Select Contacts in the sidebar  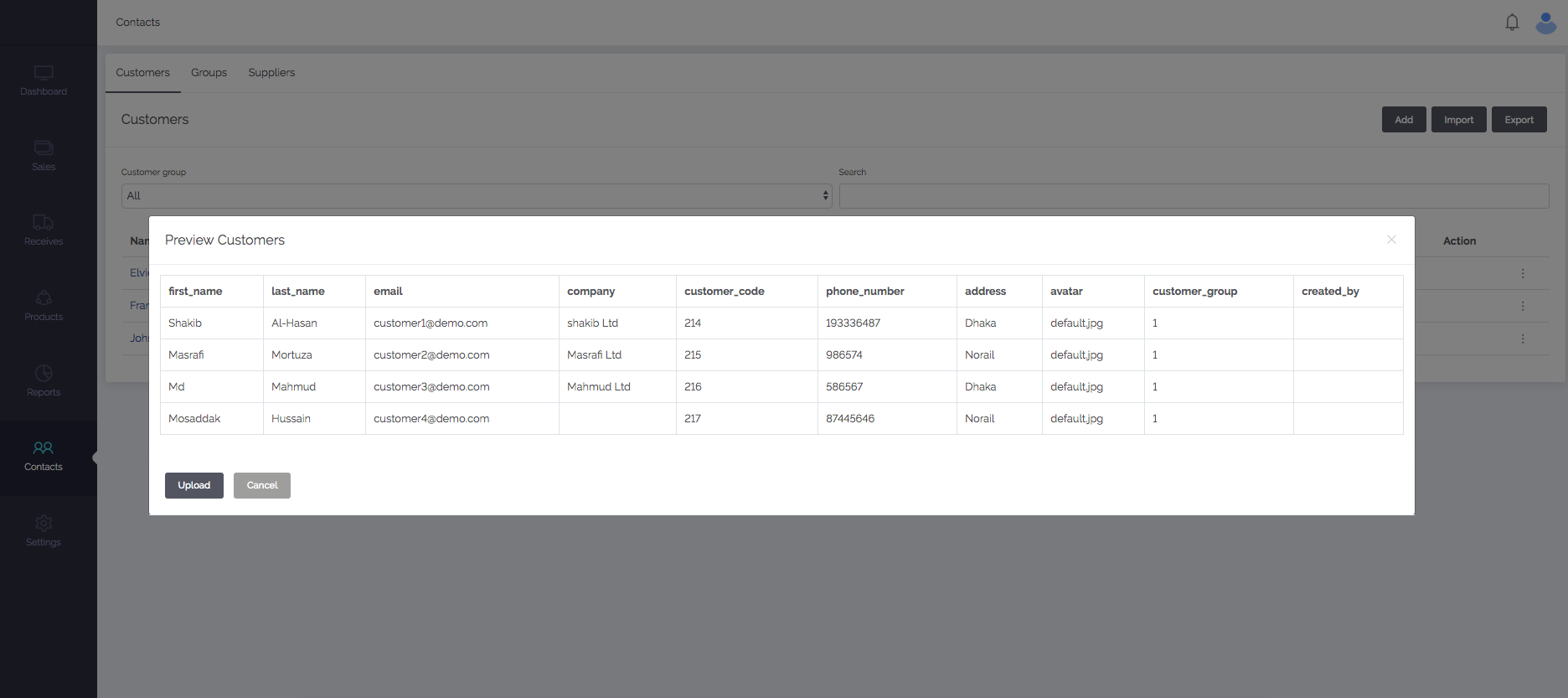pyautogui.click(x=44, y=456)
